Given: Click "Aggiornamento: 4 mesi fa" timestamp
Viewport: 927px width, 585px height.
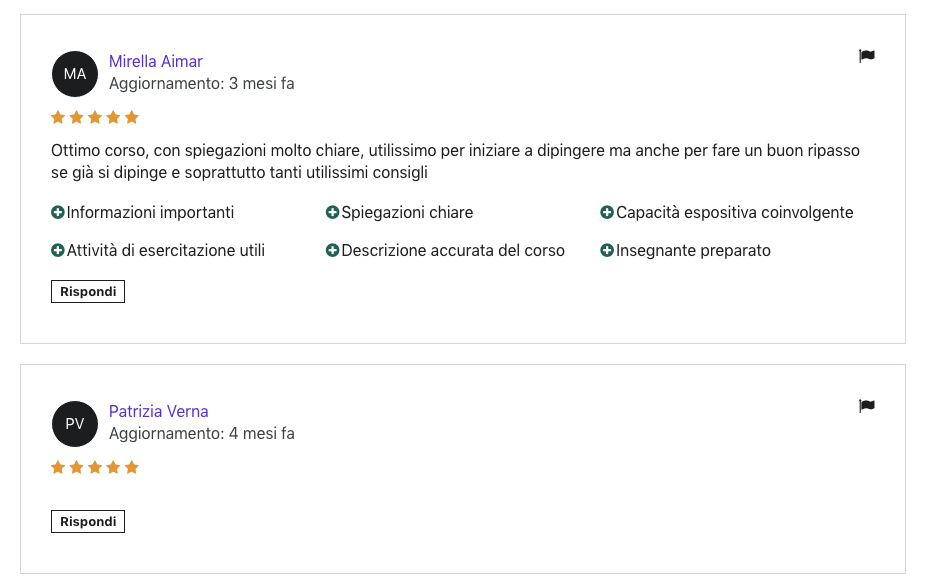Looking at the screenshot, I should (x=202, y=434).
